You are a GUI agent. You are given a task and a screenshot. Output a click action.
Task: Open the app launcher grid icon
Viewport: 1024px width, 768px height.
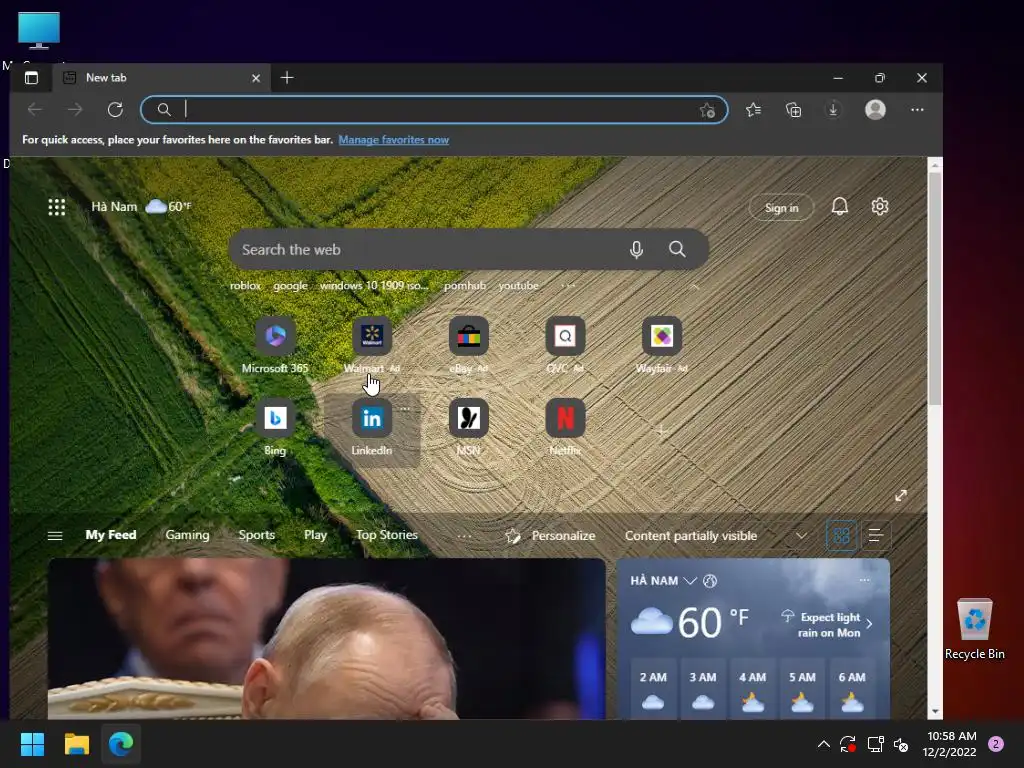pyautogui.click(x=57, y=207)
